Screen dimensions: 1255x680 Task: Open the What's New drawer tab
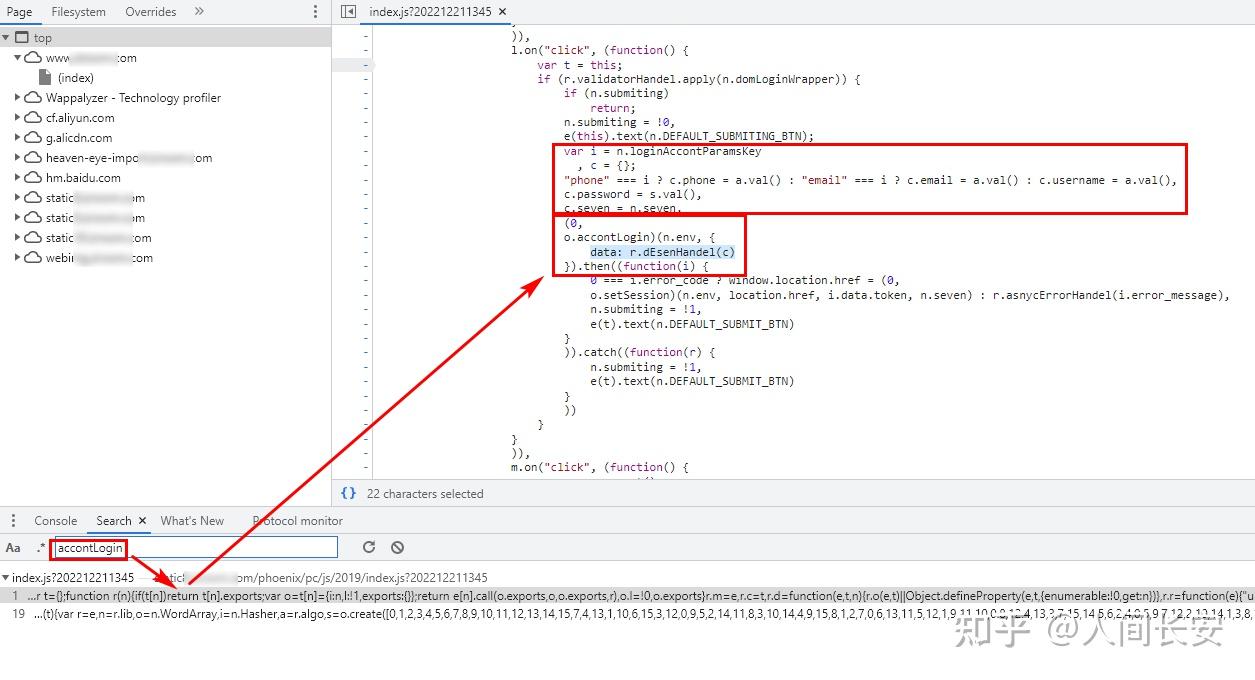coord(192,521)
